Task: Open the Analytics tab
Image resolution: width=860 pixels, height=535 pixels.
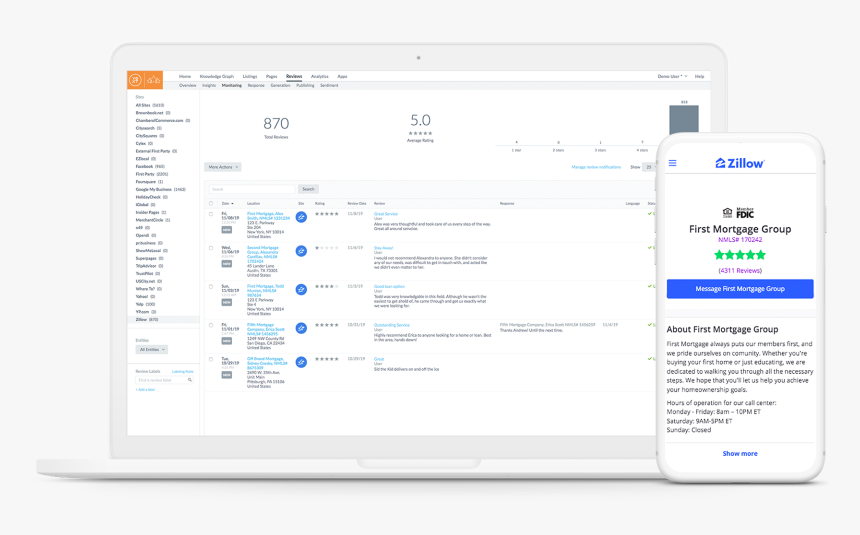Action: coord(320,76)
